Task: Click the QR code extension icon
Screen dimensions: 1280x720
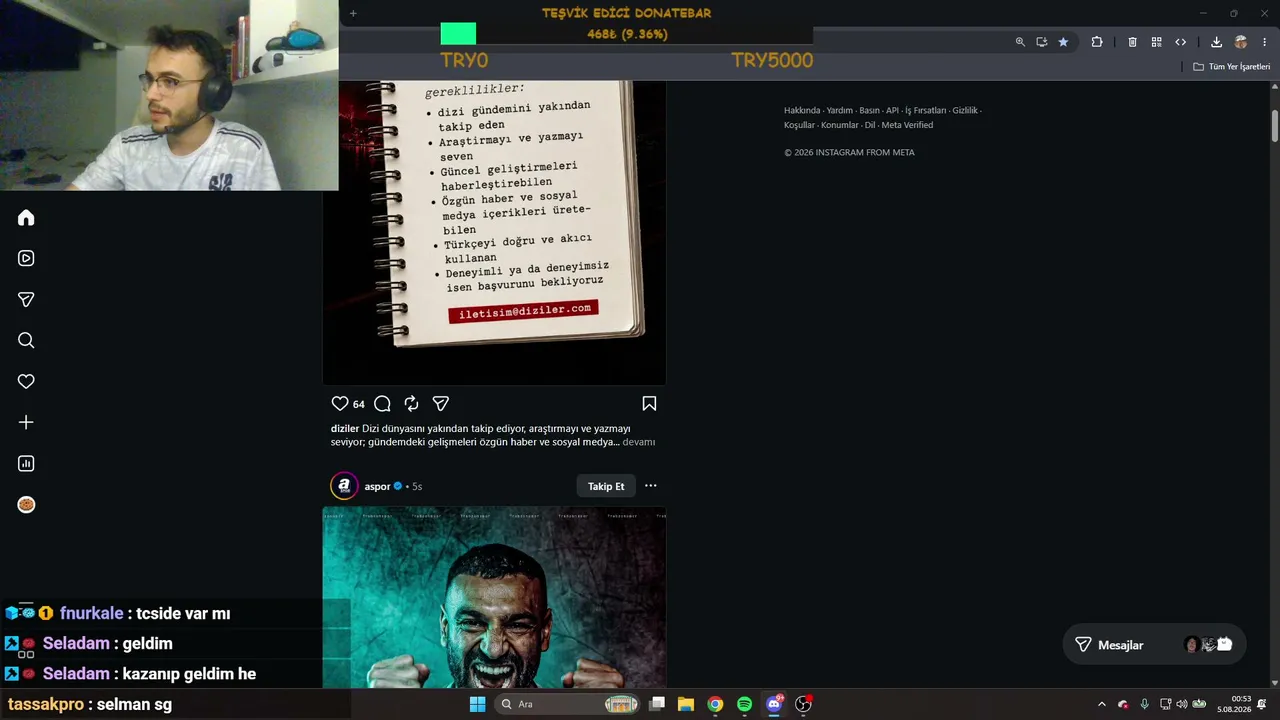Action: click(1156, 42)
